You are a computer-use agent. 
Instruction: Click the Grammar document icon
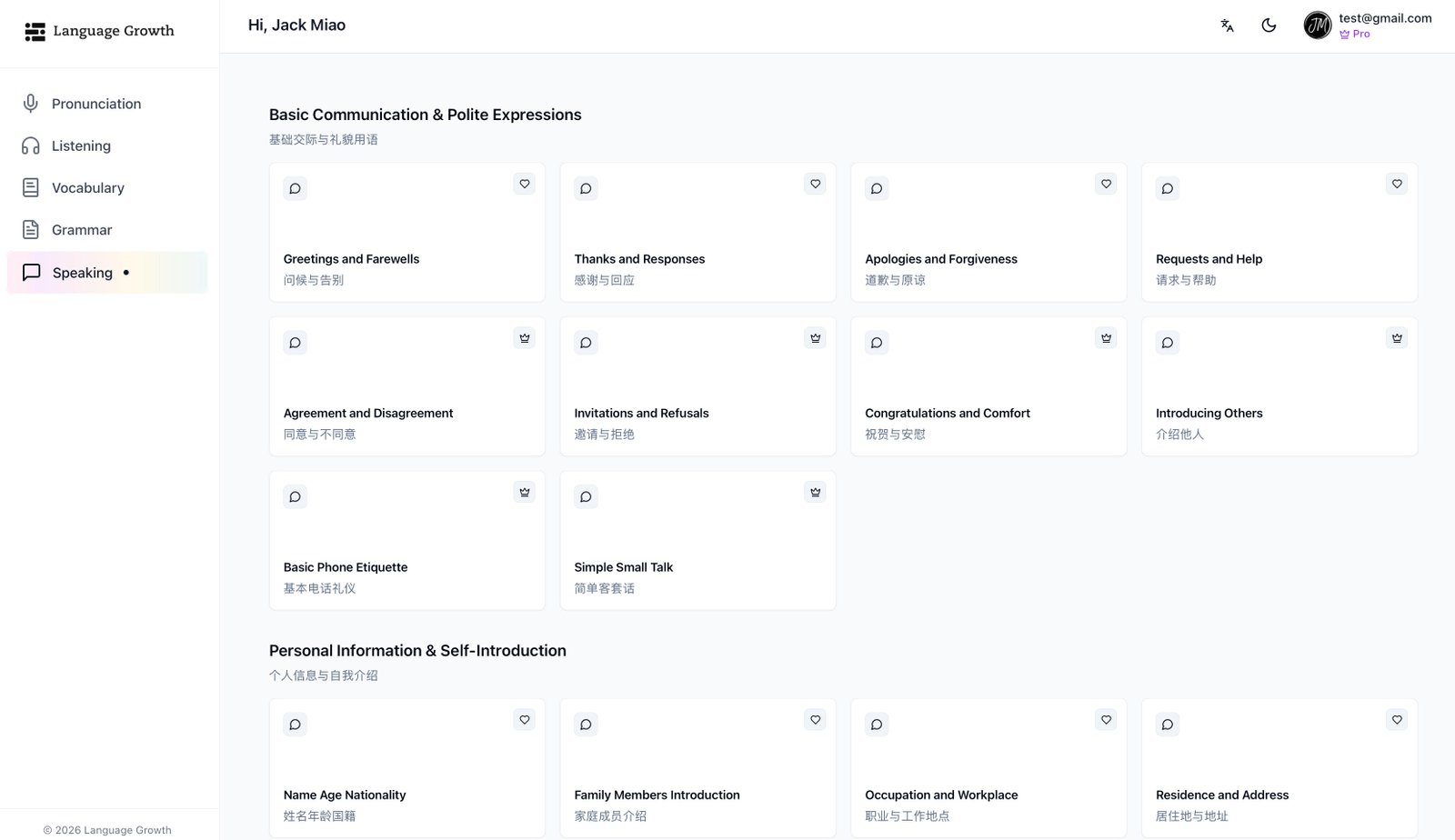click(x=31, y=230)
